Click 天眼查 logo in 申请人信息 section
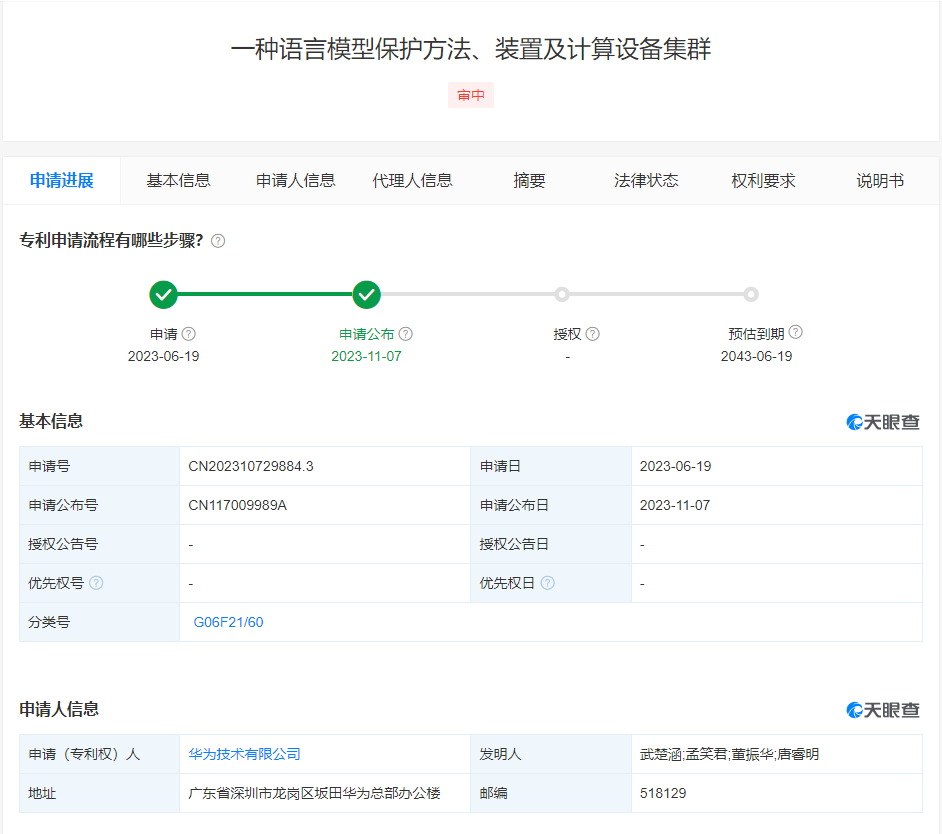This screenshot has height=834, width=942. click(883, 710)
